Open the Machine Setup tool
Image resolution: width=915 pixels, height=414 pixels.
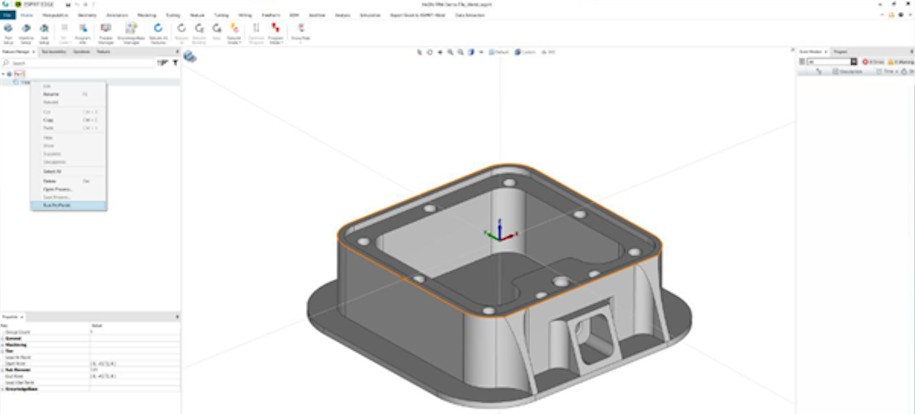point(27,32)
